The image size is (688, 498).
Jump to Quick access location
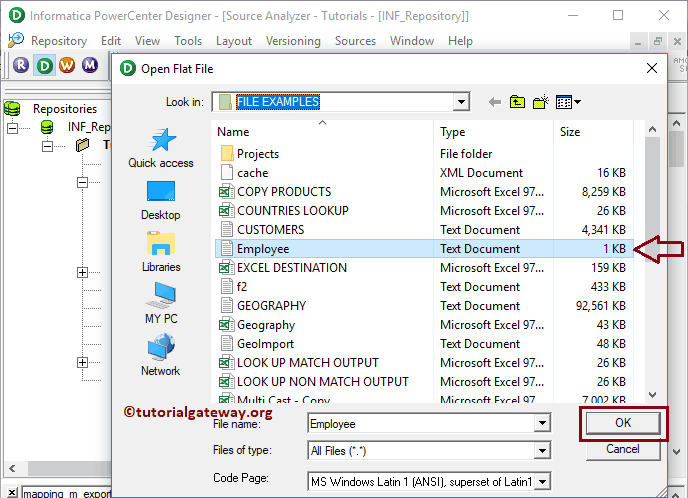tap(161, 148)
